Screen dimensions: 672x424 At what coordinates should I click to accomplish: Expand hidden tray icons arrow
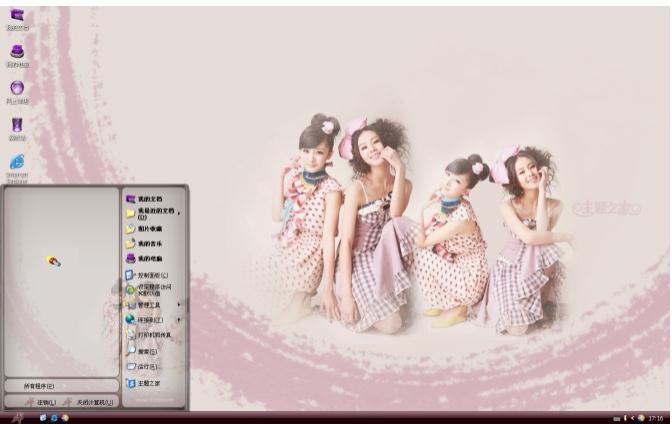[633, 418]
